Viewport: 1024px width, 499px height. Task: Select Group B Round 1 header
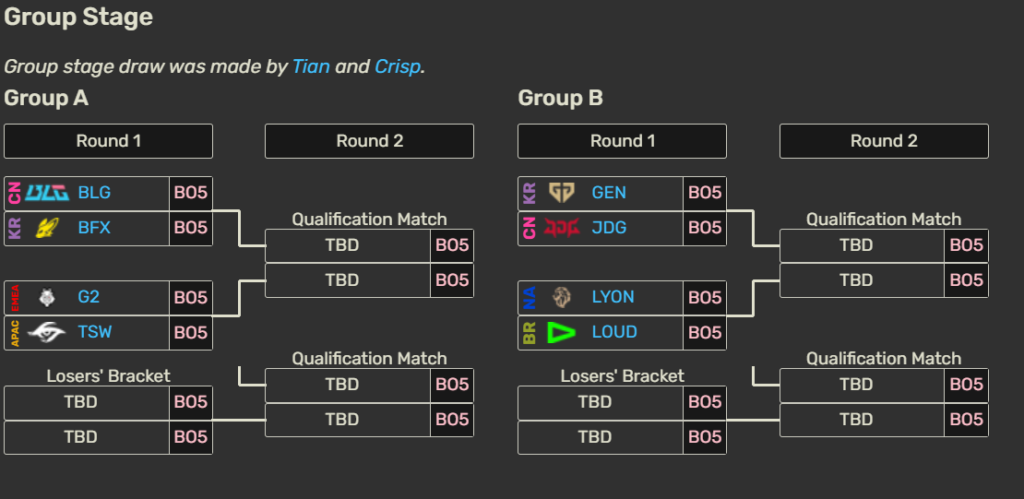pos(622,141)
